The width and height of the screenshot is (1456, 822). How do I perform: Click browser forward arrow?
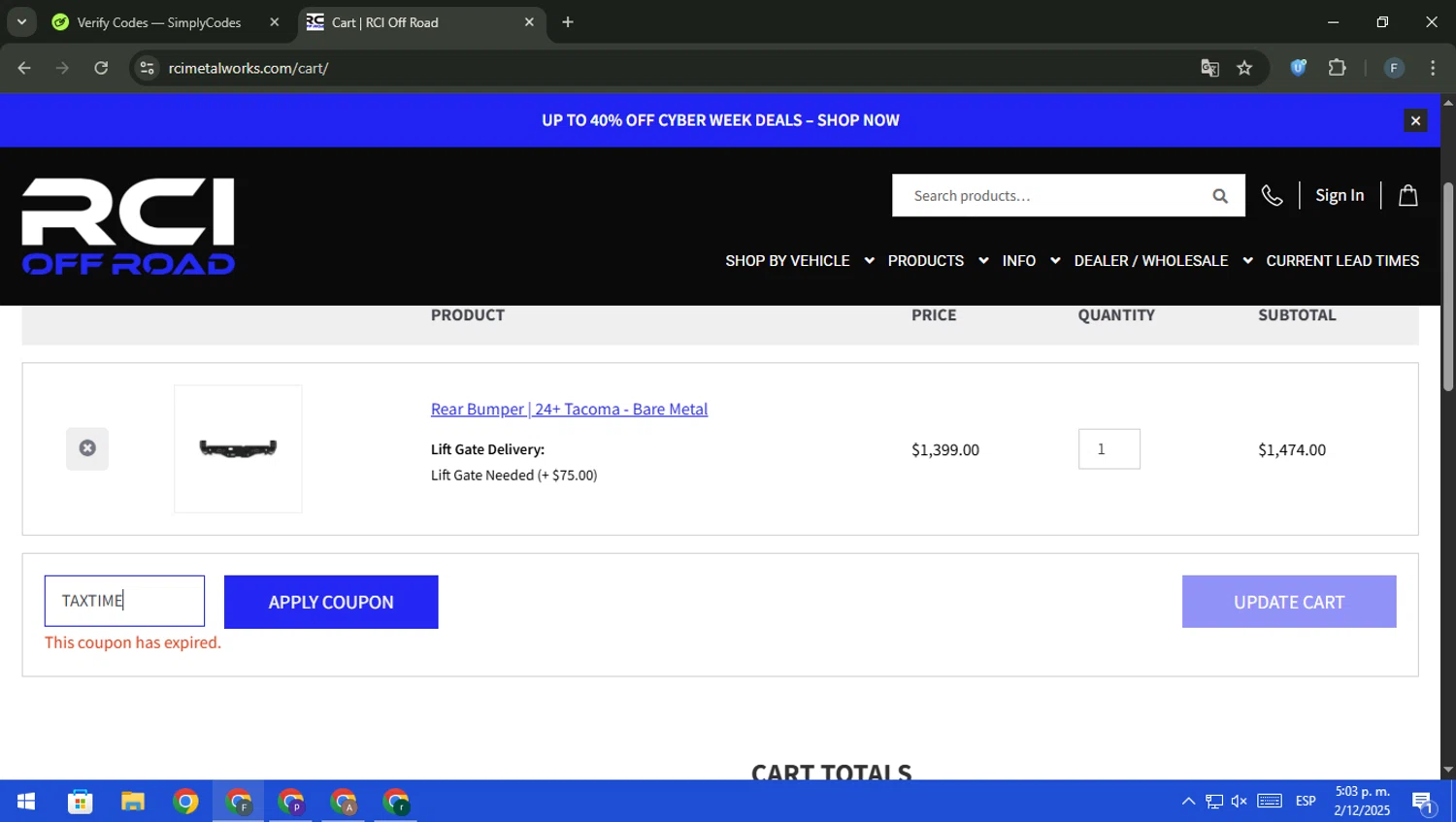(62, 68)
